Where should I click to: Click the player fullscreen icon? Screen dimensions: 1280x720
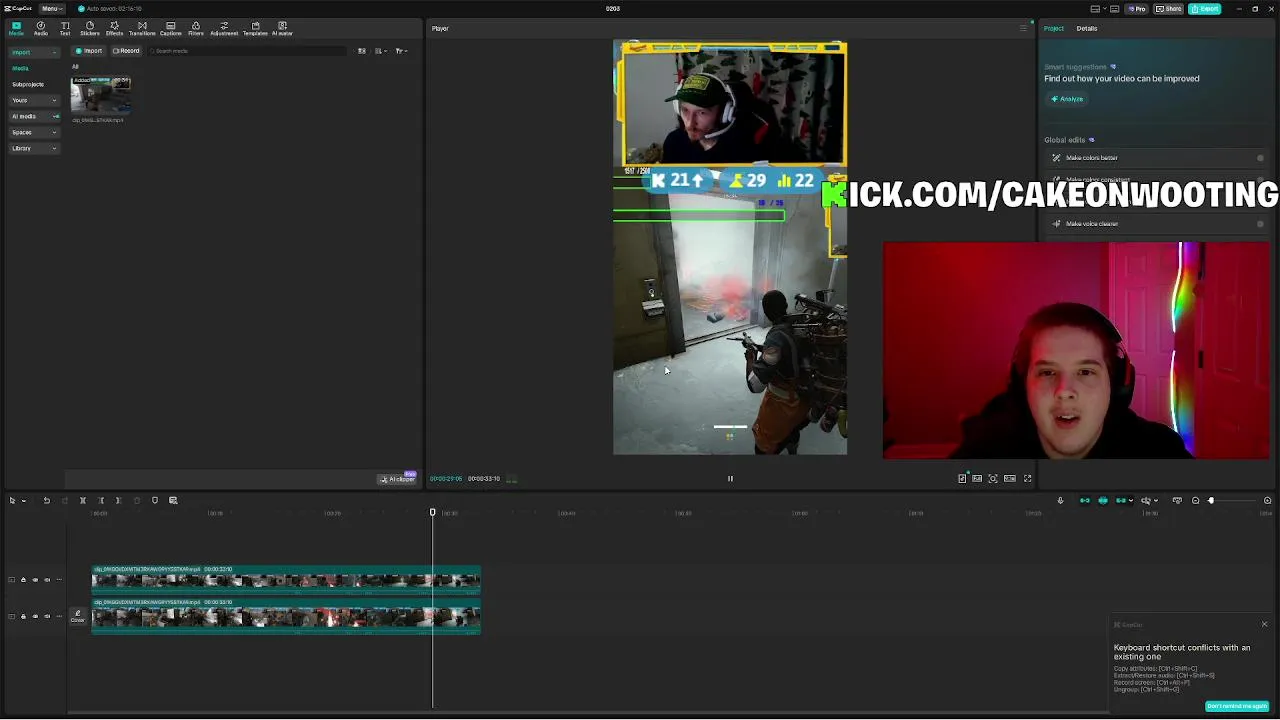[x=1027, y=478]
